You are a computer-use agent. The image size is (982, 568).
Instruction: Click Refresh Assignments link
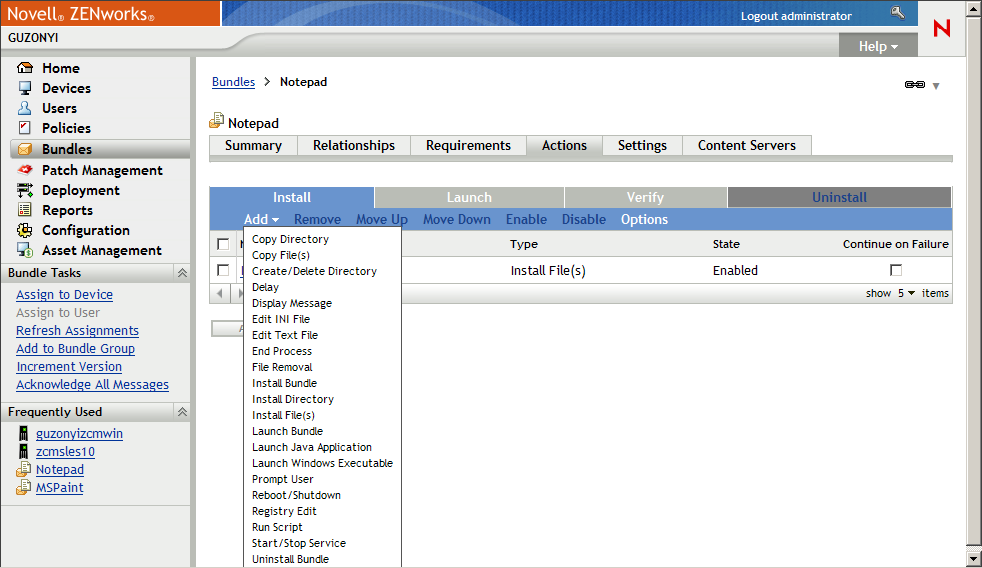(78, 331)
